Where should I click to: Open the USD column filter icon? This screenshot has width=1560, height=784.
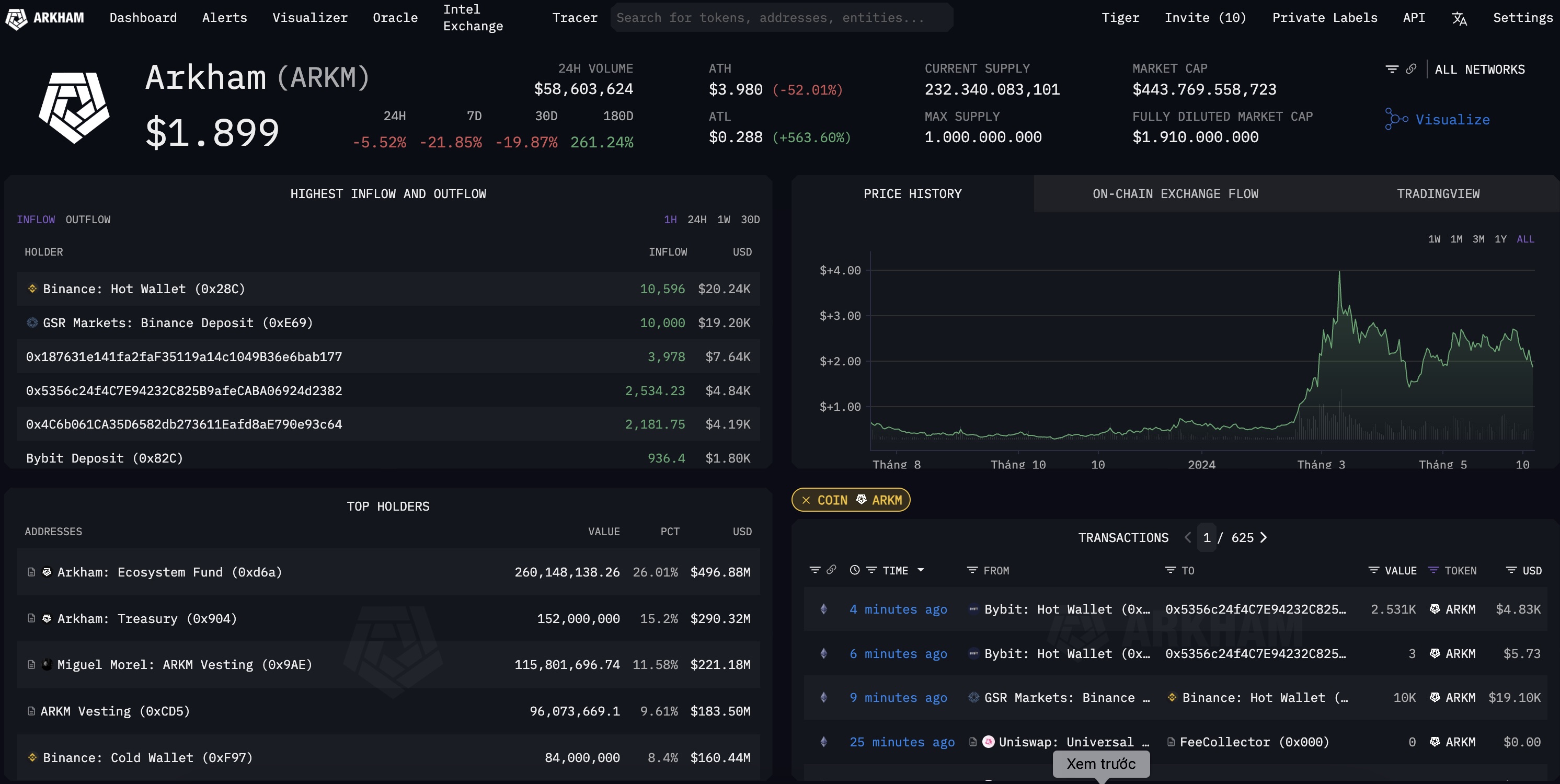(1511, 570)
